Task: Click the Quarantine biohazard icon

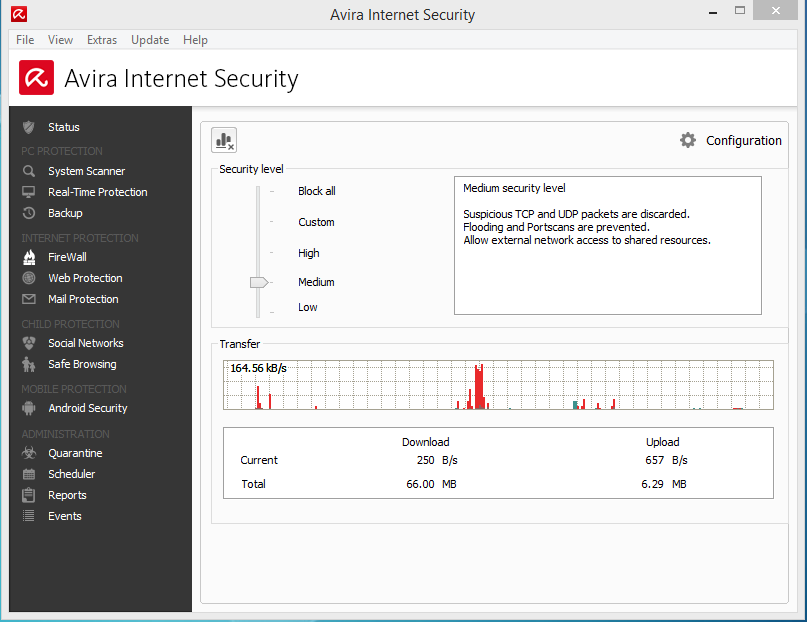Action: point(29,453)
